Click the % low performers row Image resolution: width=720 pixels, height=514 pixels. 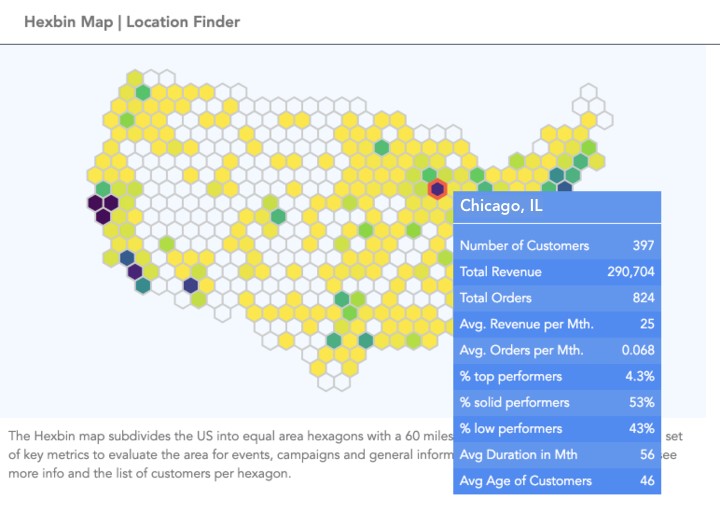557,429
